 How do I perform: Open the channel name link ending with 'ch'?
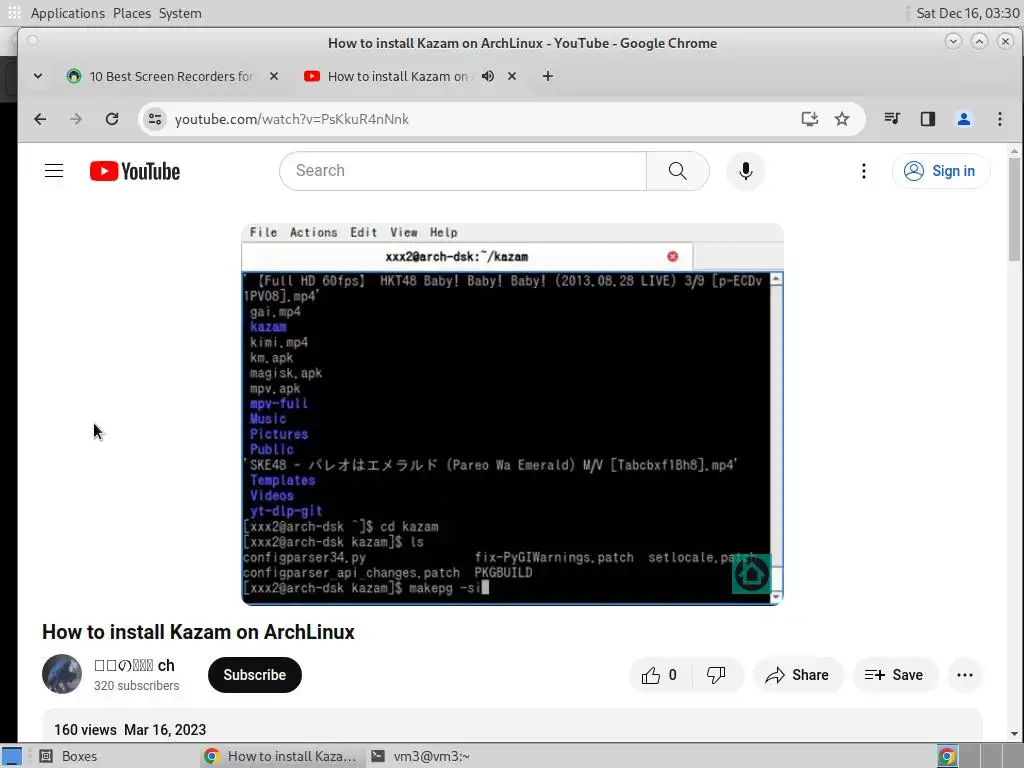[x=135, y=665]
